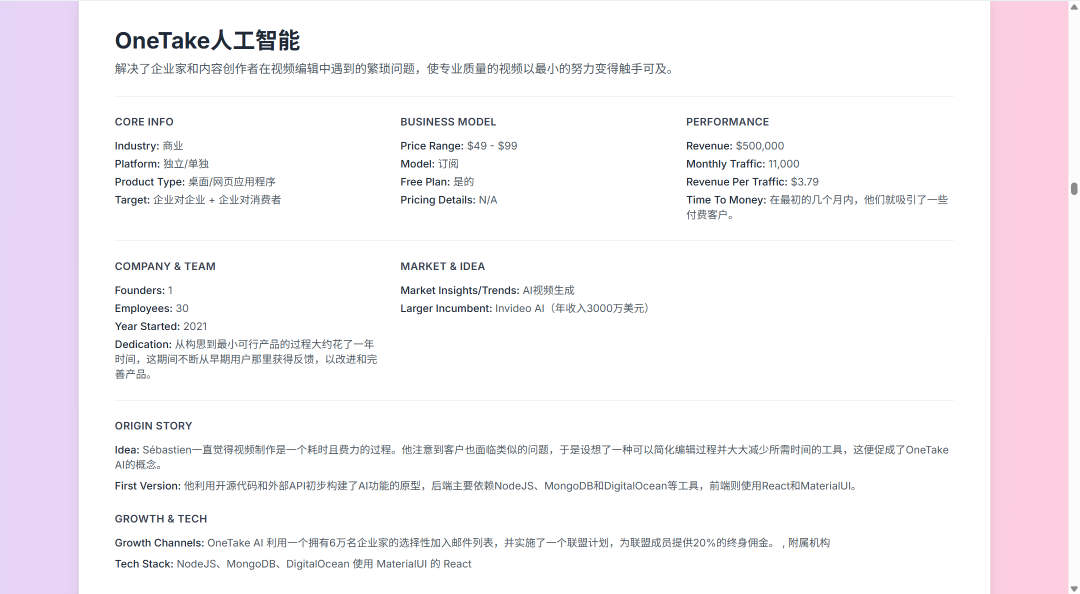The width and height of the screenshot is (1080, 594).
Task: Click the Dedication paragraph
Action: pos(246,360)
